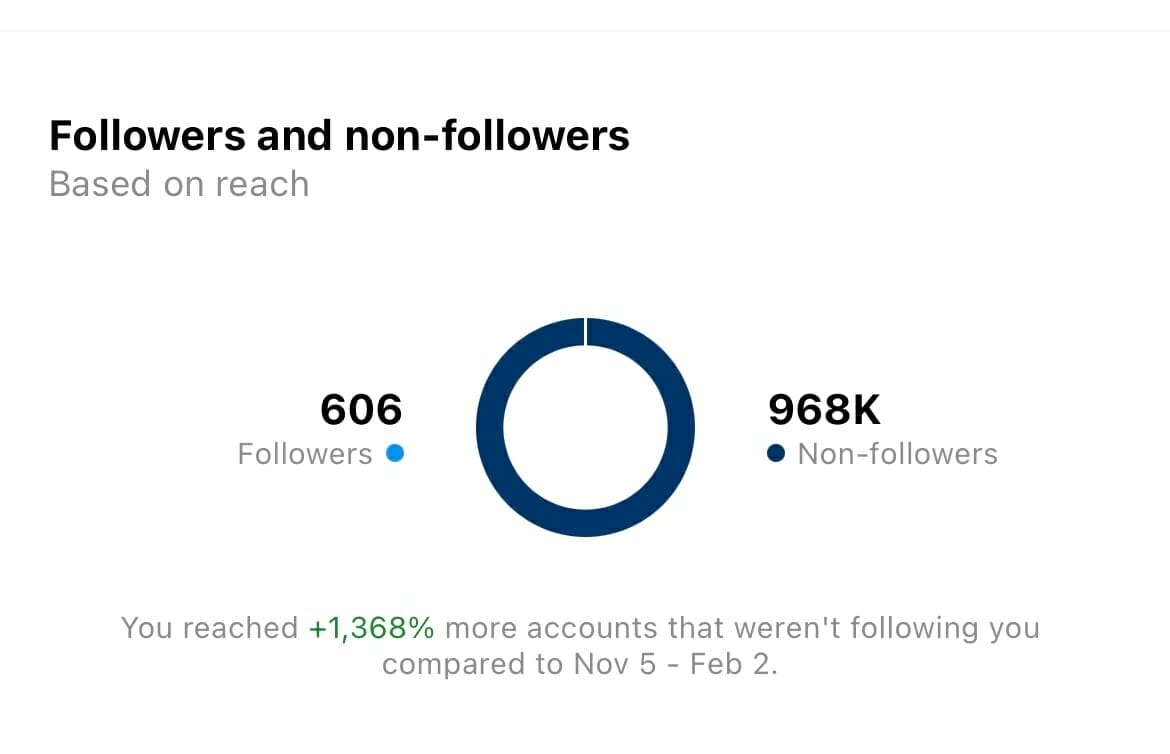This screenshot has width=1170, height=754.
Task: Select the 968K non-followers count
Action: (825, 409)
